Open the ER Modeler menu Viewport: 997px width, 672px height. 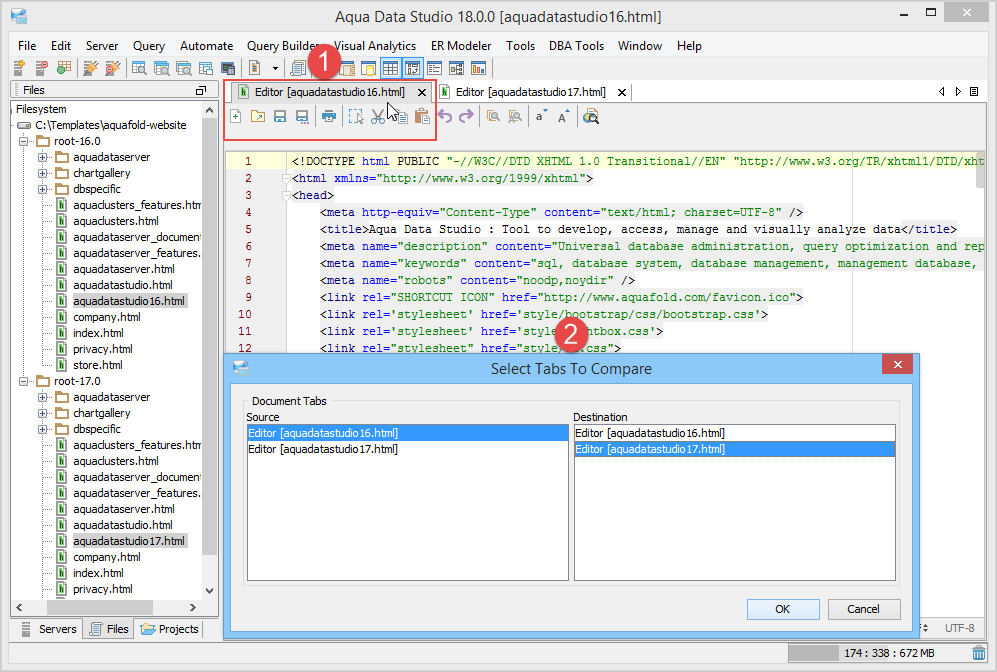click(460, 46)
